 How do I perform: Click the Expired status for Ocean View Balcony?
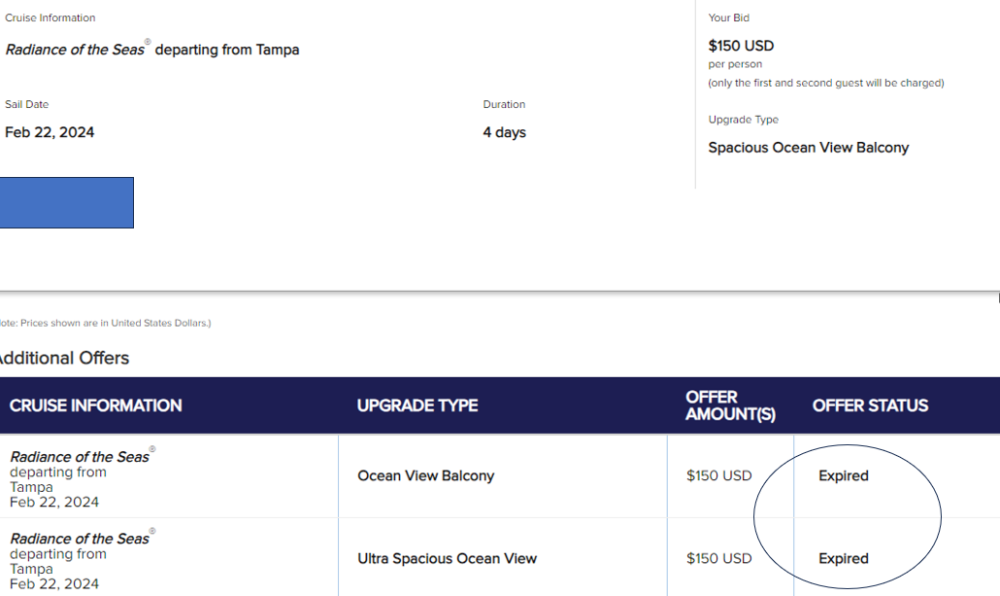(x=843, y=476)
